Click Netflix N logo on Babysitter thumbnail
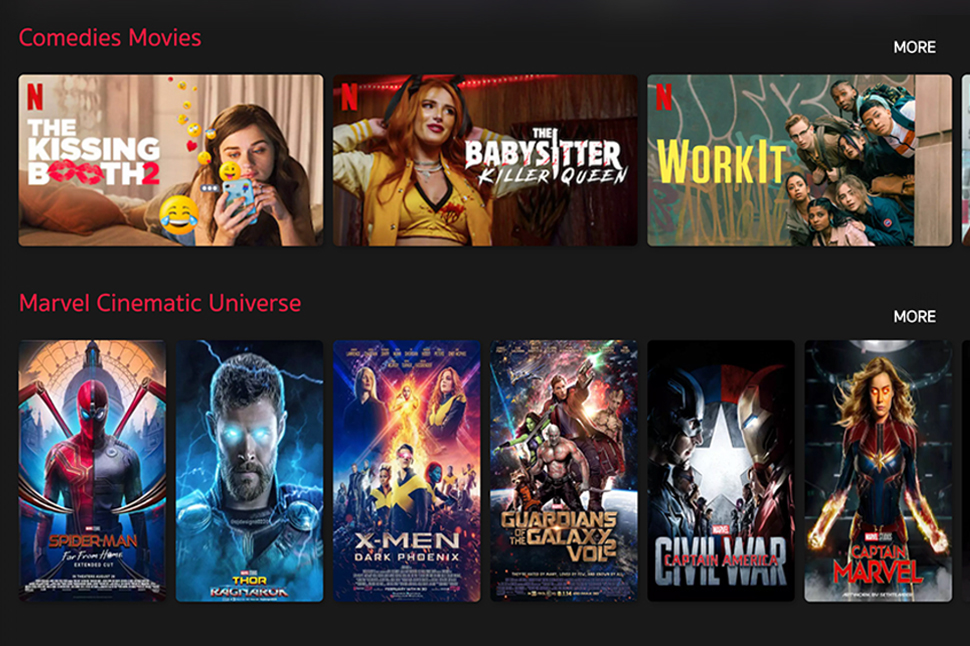The width and height of the screenshot is (970, 646). (350, 97)
